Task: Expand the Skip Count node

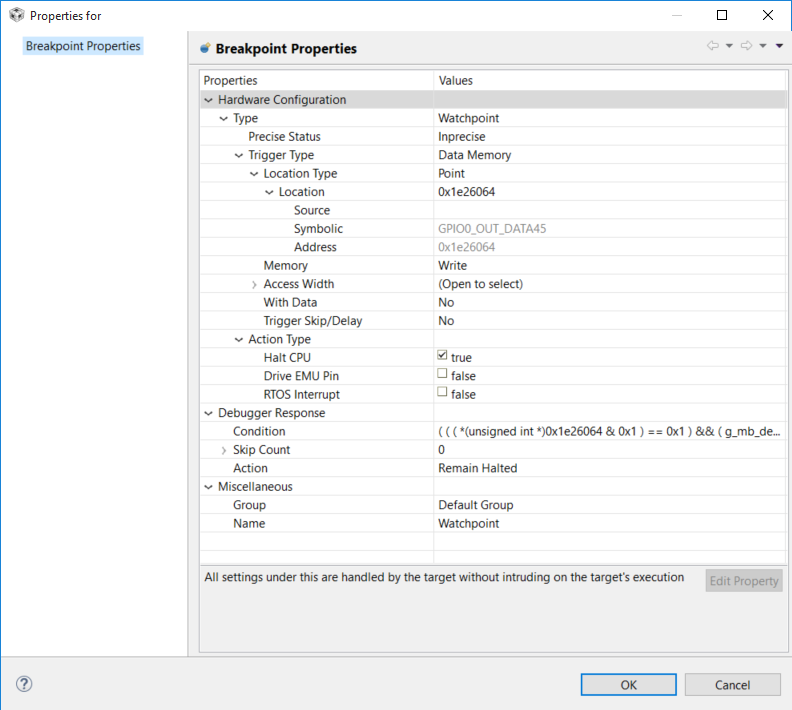Action: click(x=223, y=450)
